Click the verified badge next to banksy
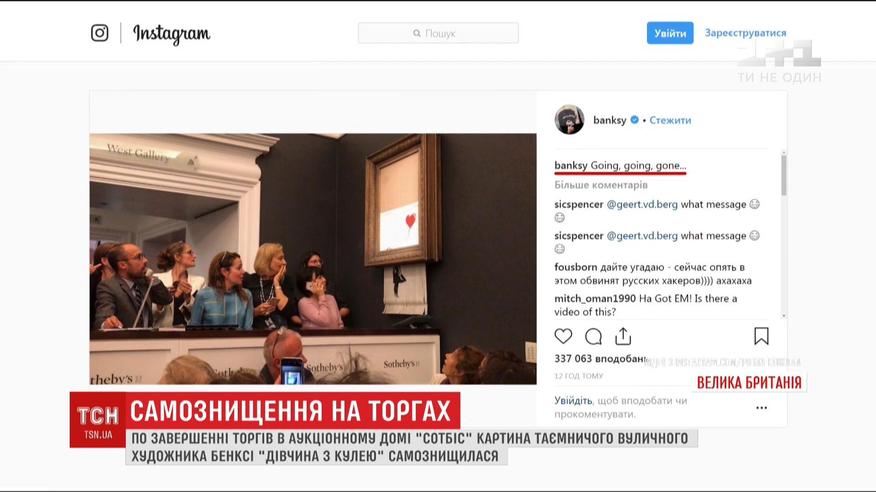Viewport: 876px width, 492px height. coord(634,120)
